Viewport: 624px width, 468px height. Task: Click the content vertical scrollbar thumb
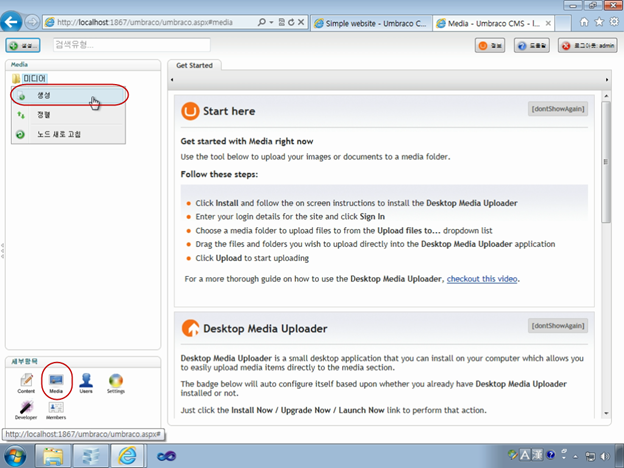606,162
